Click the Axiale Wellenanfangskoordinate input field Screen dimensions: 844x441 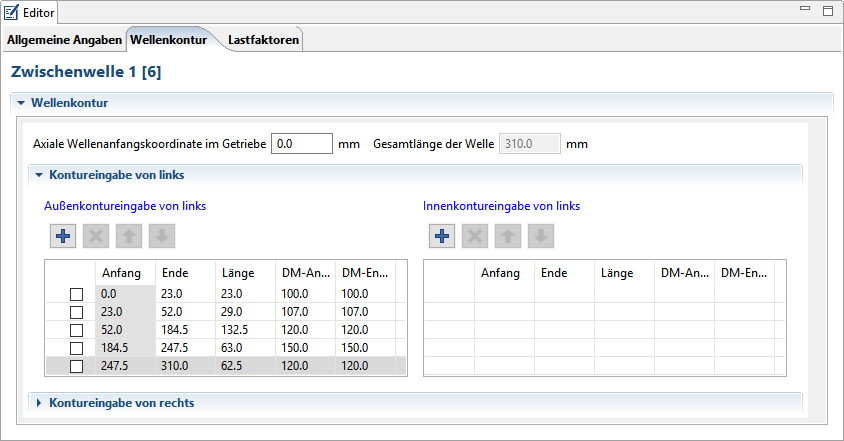tap(301, 143)
